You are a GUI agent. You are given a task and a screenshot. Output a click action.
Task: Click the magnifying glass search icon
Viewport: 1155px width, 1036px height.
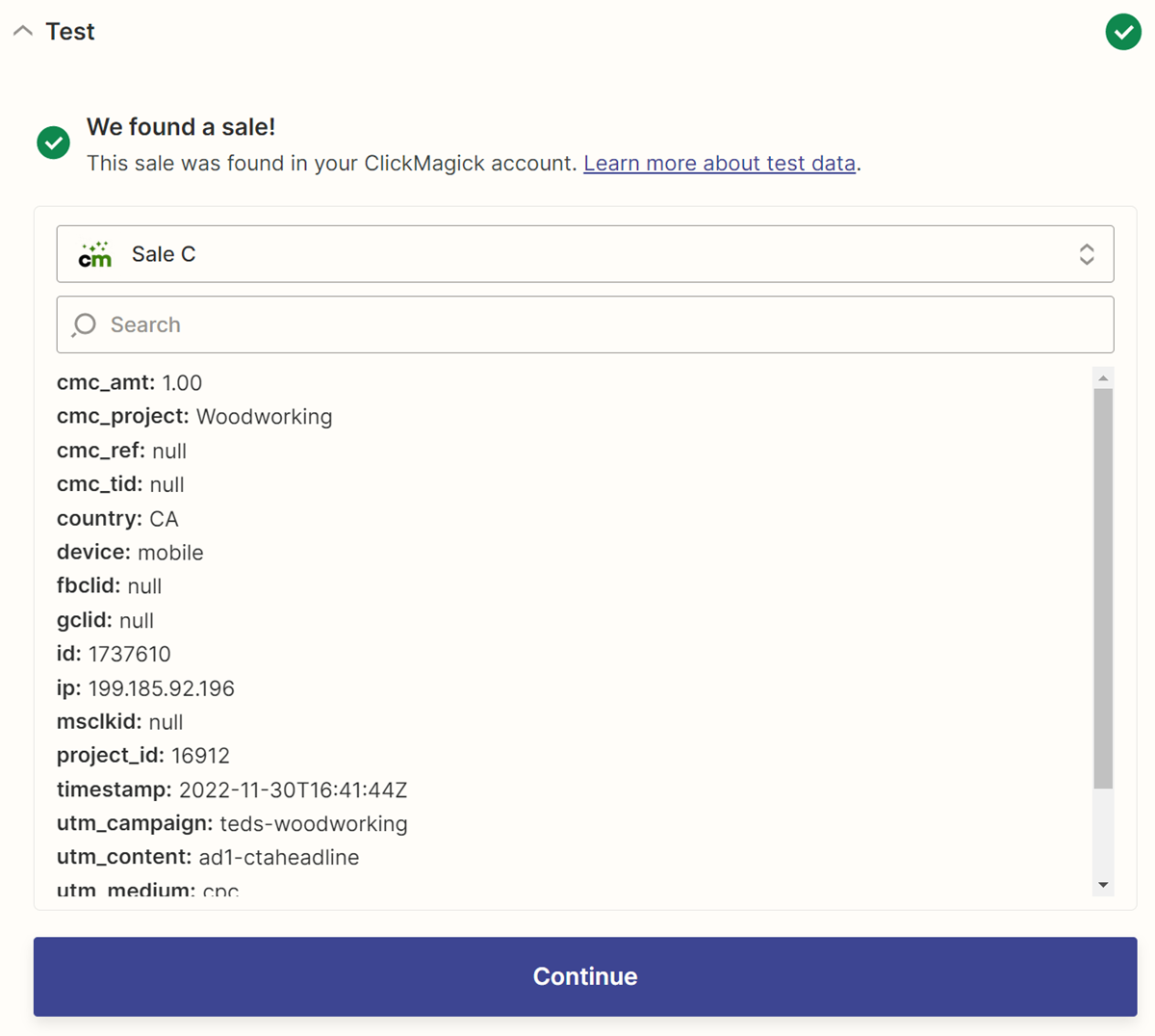click(85, 324)
